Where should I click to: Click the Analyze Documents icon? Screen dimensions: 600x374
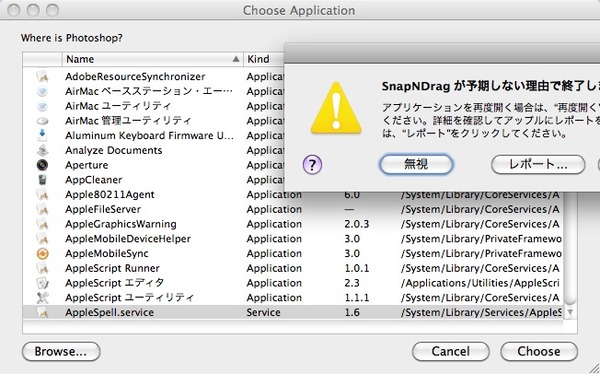click(x=42, y=150)
